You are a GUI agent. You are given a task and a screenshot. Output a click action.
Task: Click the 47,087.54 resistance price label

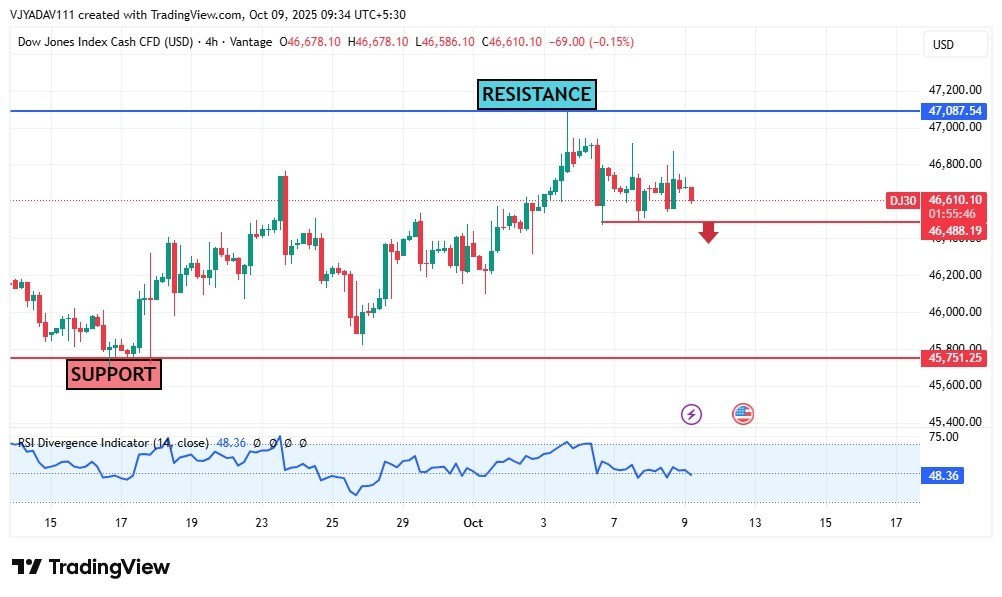[955, 111]
